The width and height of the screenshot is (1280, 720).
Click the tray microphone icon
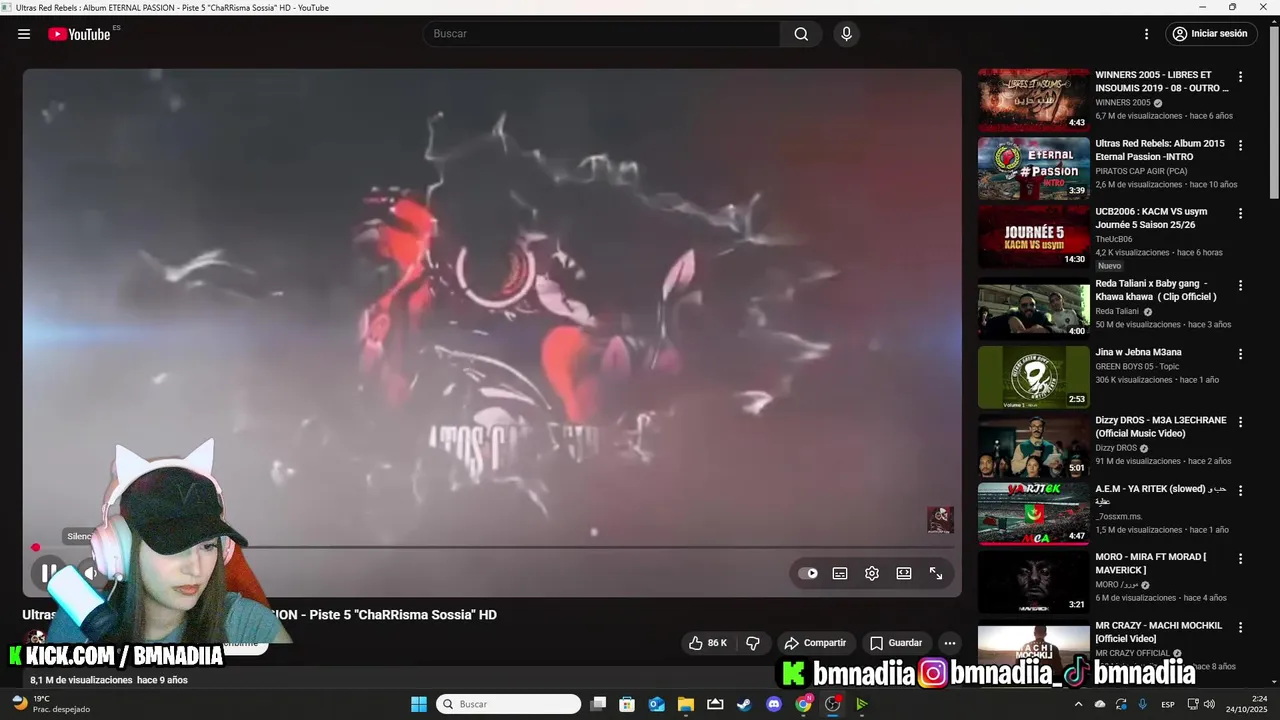coord(1142,704)
